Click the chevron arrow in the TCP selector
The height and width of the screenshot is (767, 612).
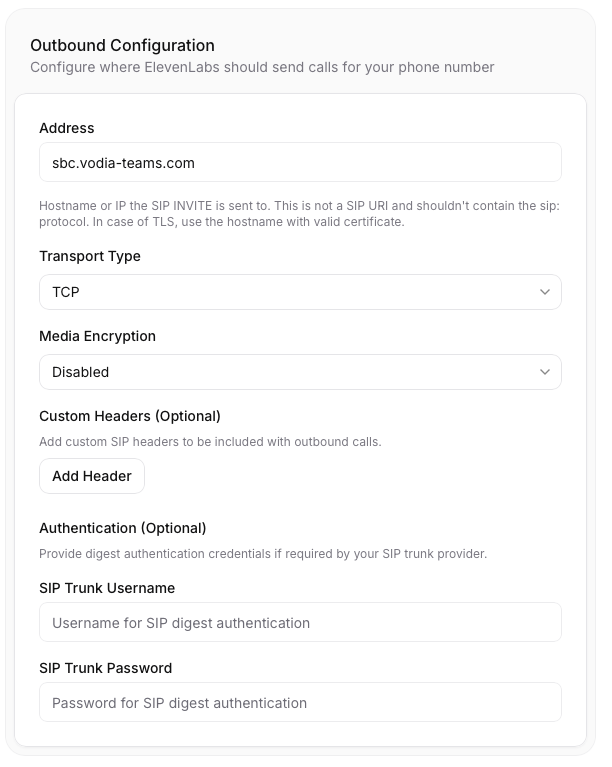pos(544,292)
